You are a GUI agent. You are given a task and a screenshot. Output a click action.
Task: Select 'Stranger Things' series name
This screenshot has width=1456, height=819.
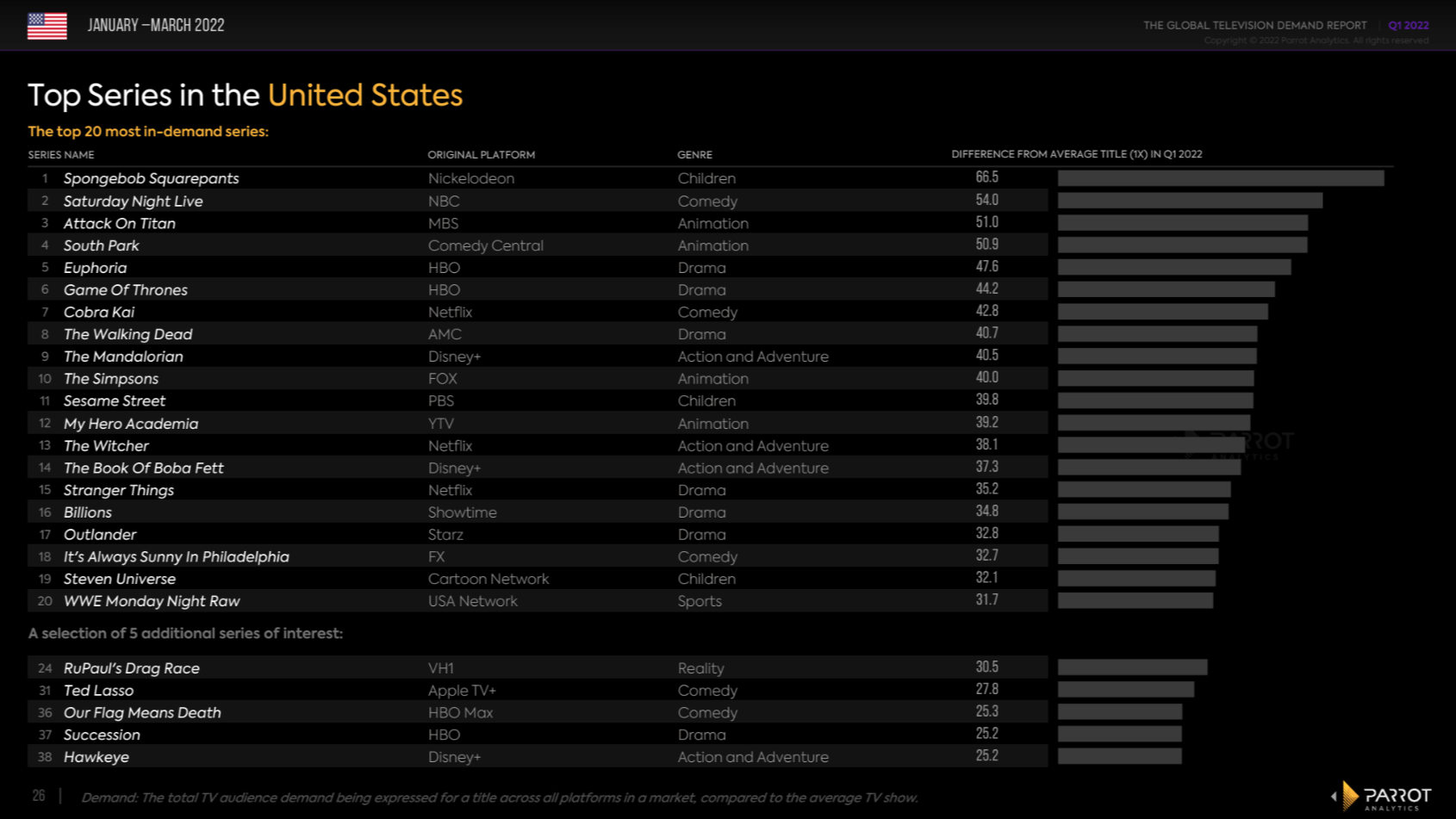tap(119, 490)
